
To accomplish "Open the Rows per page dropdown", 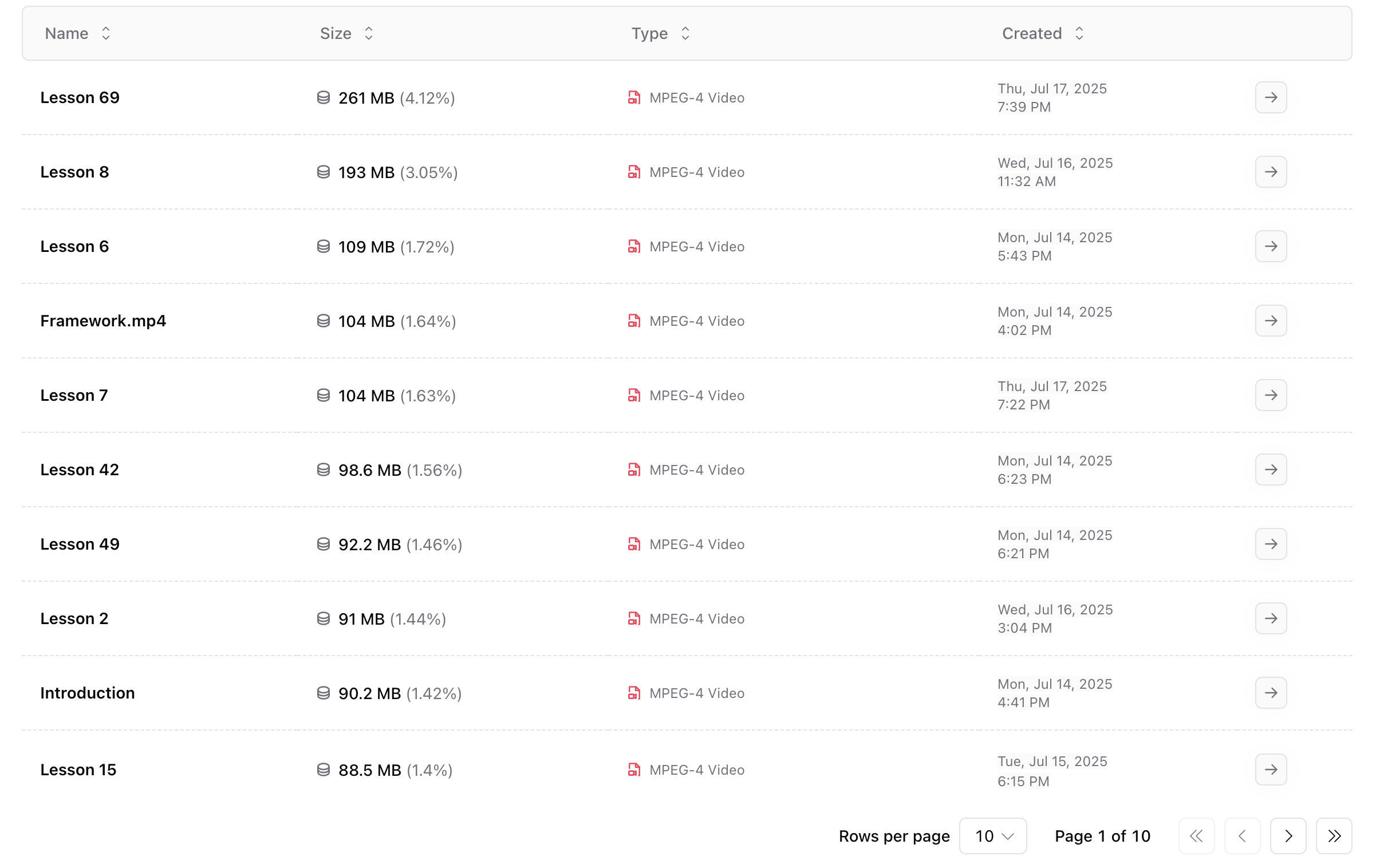I will 992,836.
